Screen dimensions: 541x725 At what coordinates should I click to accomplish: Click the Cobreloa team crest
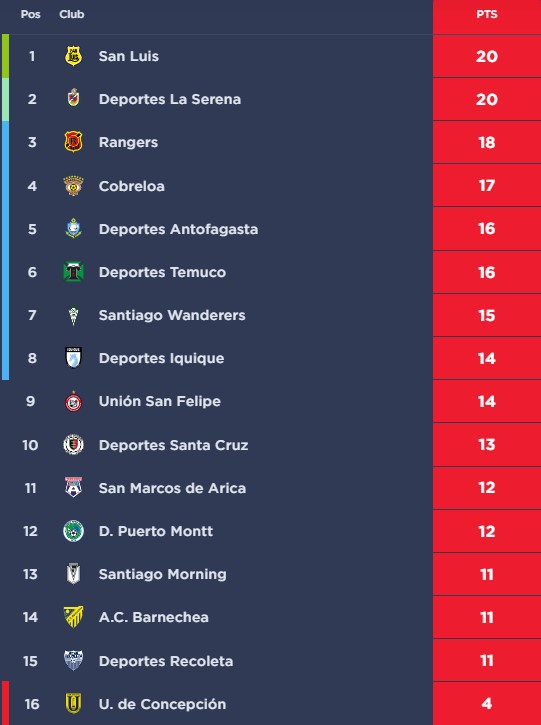click(73, 186)
